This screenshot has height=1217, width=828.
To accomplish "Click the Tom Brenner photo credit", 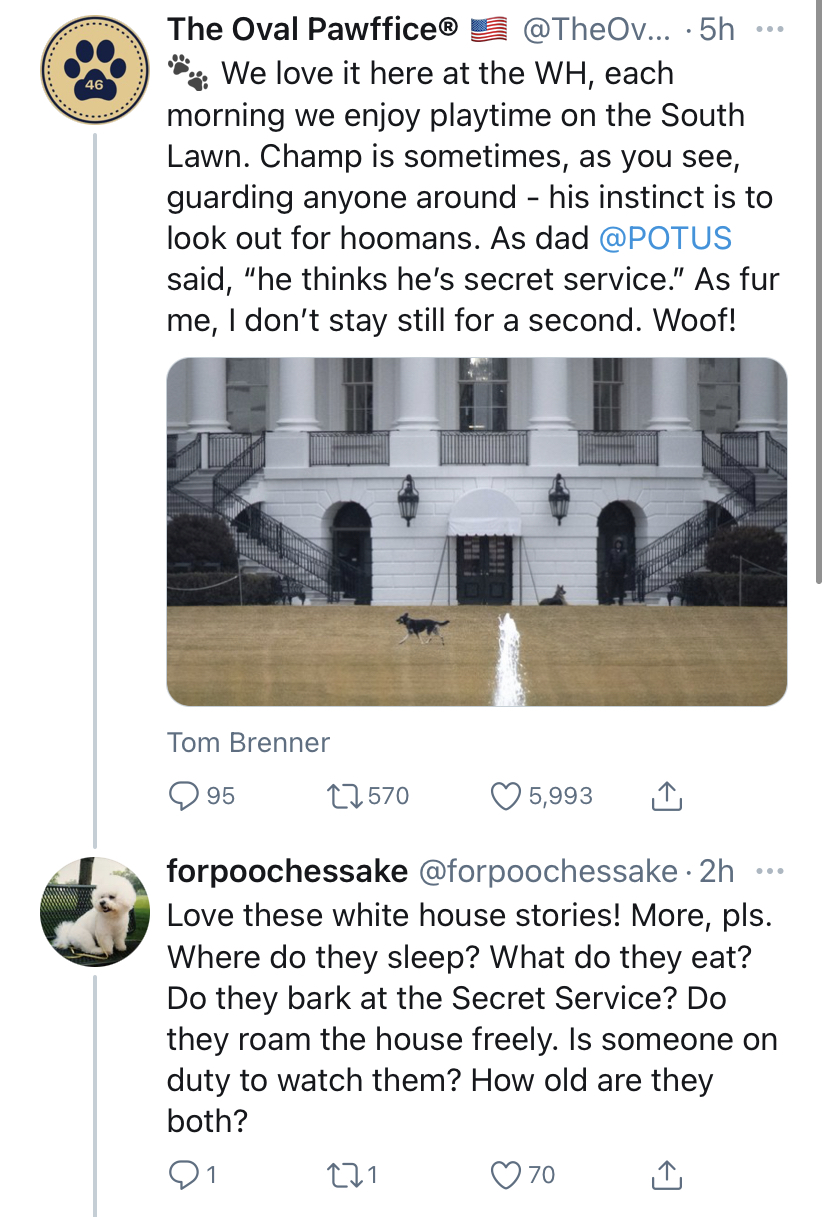I will tap(248, 742).
